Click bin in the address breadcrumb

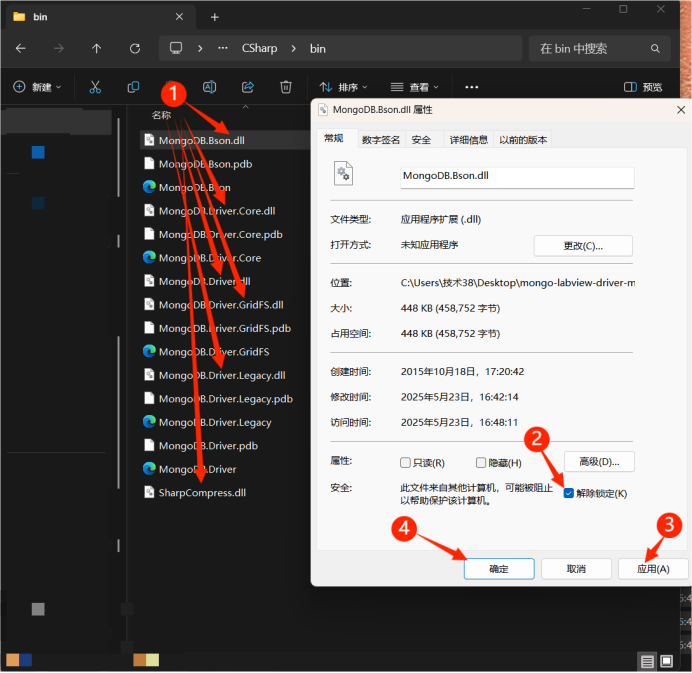click(317, 49)
